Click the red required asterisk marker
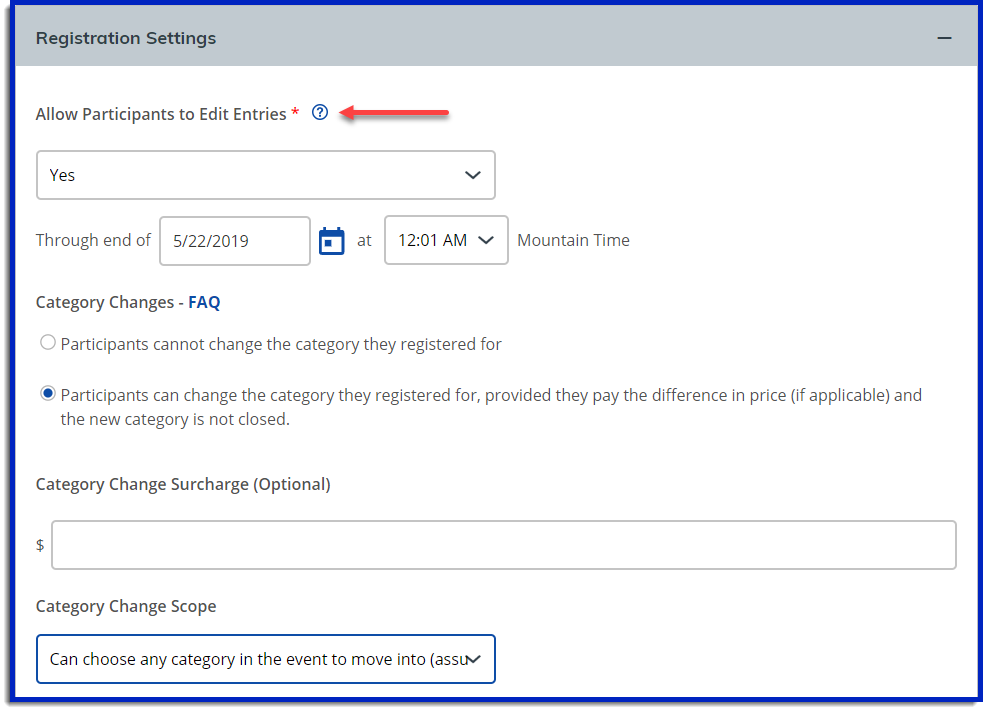 pyautogui.click(x=295, y=114)
